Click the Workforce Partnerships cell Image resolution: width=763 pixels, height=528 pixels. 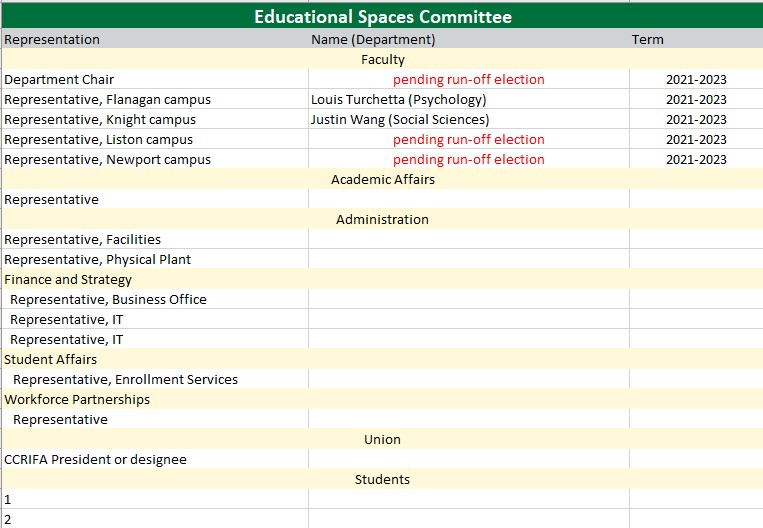77,400
